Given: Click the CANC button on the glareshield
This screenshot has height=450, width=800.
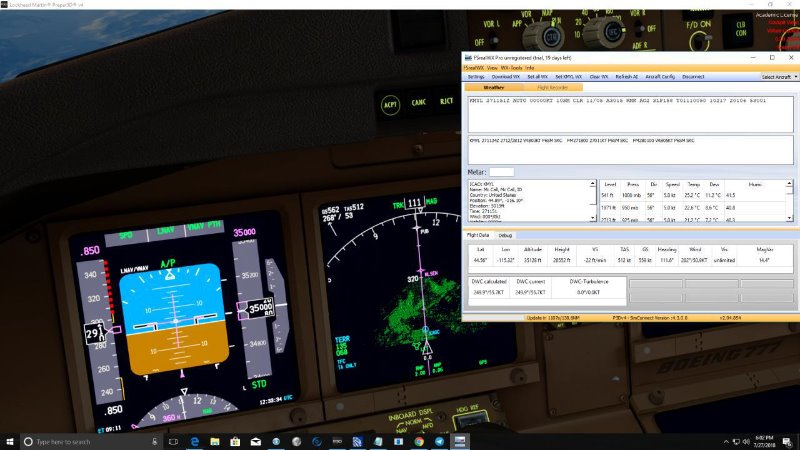Looking at the screenshot, I should [x=418, y=103].
